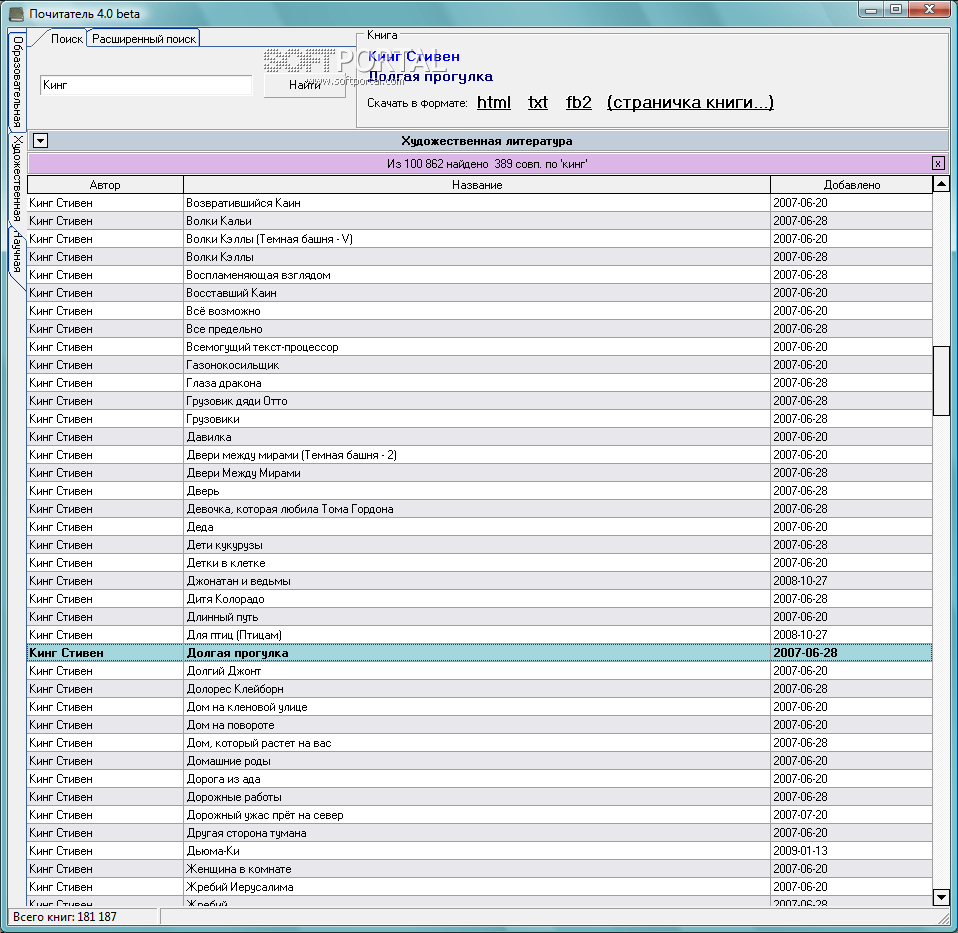This screenshot has width=958, height=933.
Task: Select the row Долорес Клейборн
Action: pyautogui.click(x=480, y=689)
